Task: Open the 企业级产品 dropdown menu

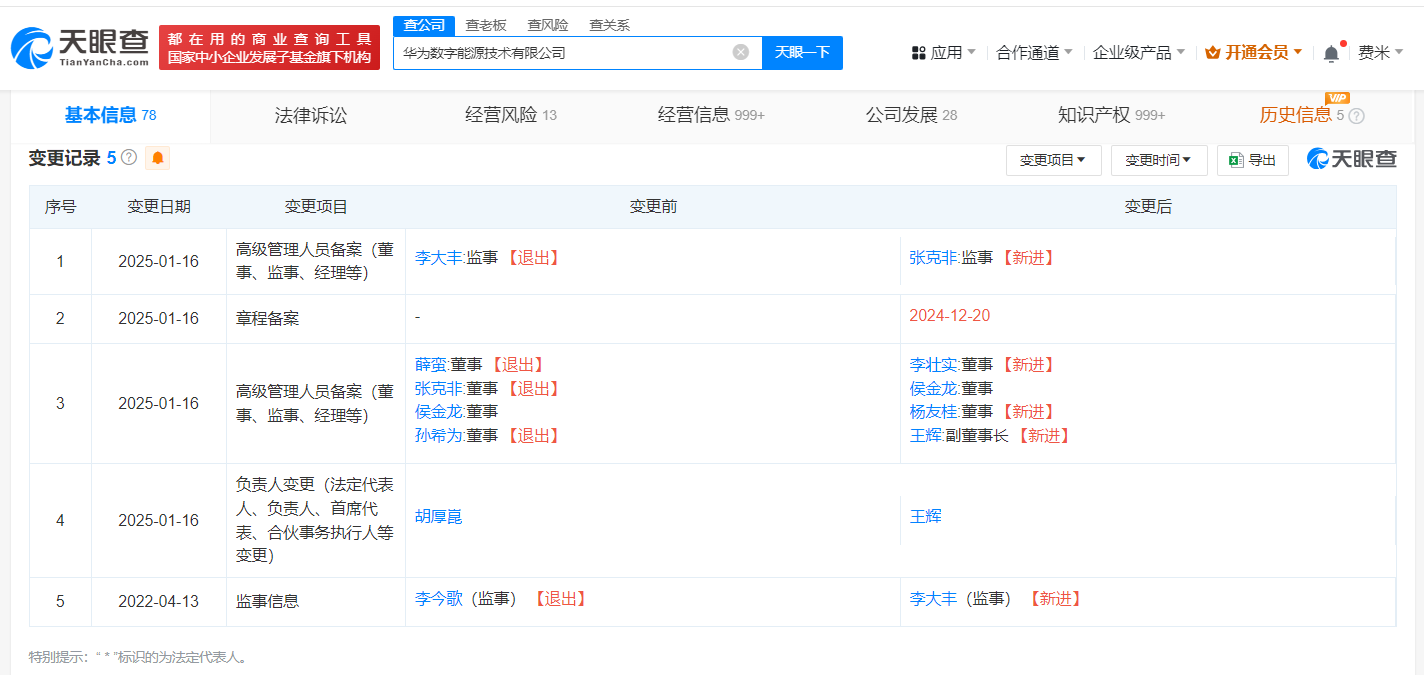Action: pyautogui.click(x=1138, y=52)
